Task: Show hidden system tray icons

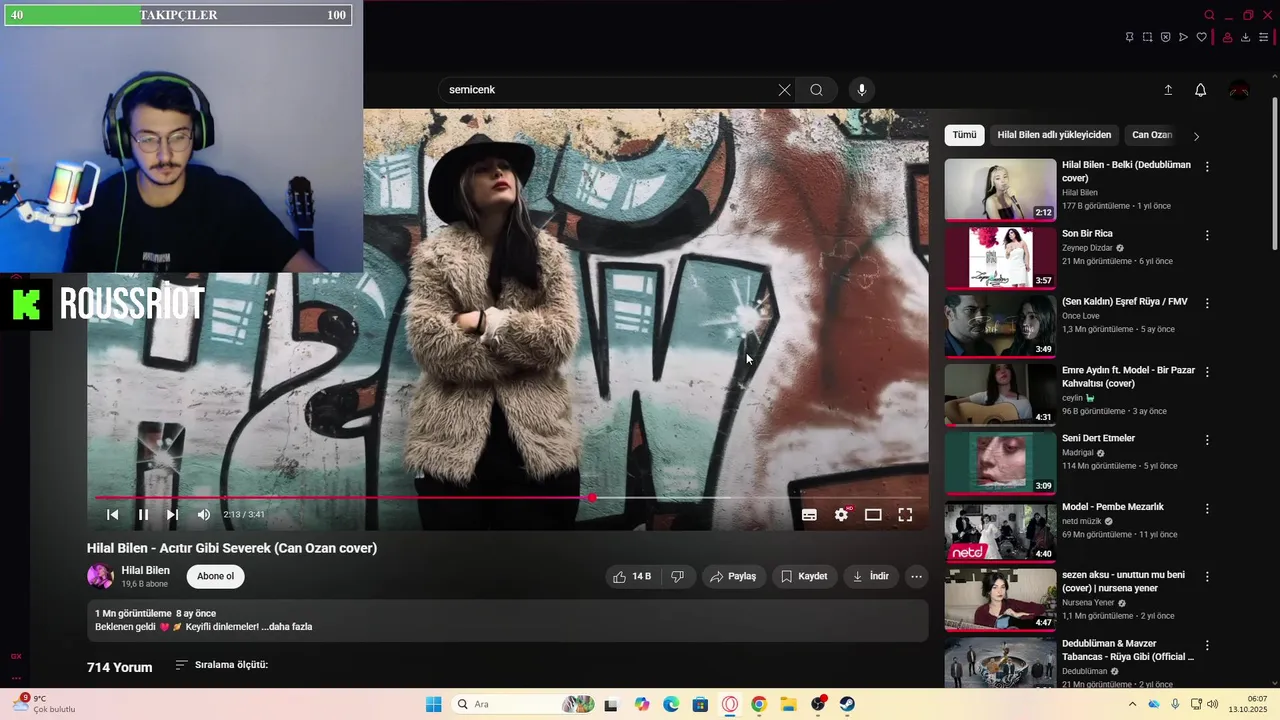Action: (x=1132, y=705)
